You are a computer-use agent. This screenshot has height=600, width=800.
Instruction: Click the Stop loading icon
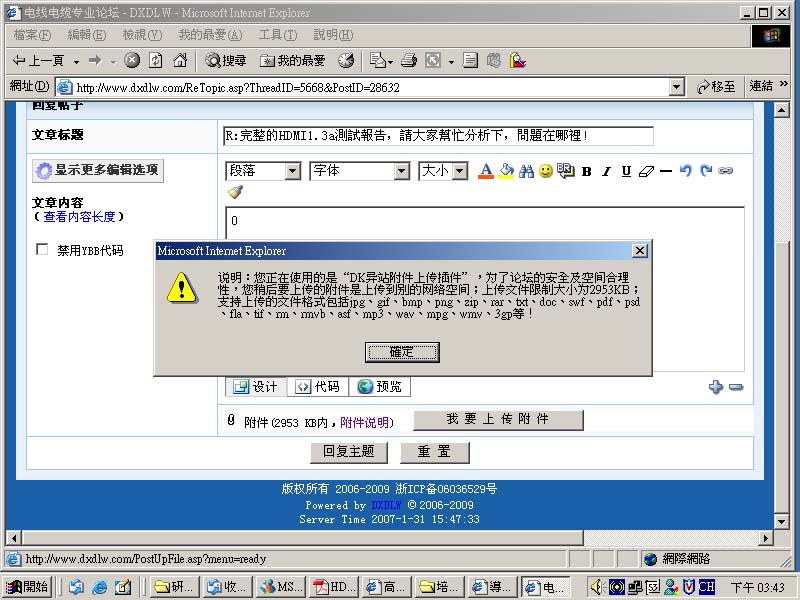point(132,61)
